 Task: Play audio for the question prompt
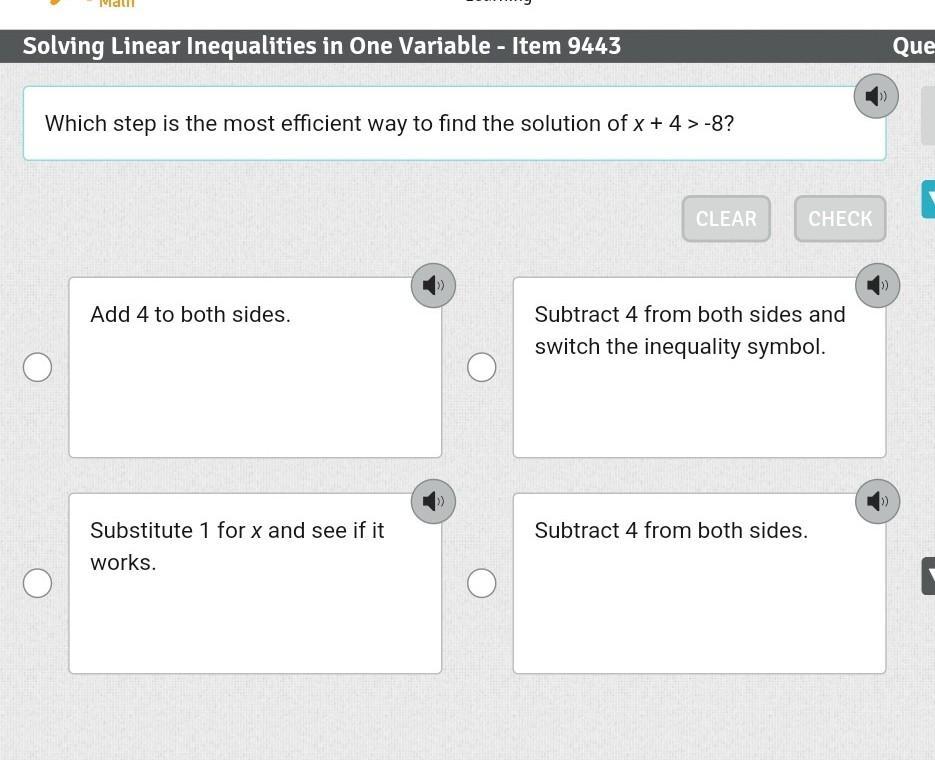click(876, 96)
